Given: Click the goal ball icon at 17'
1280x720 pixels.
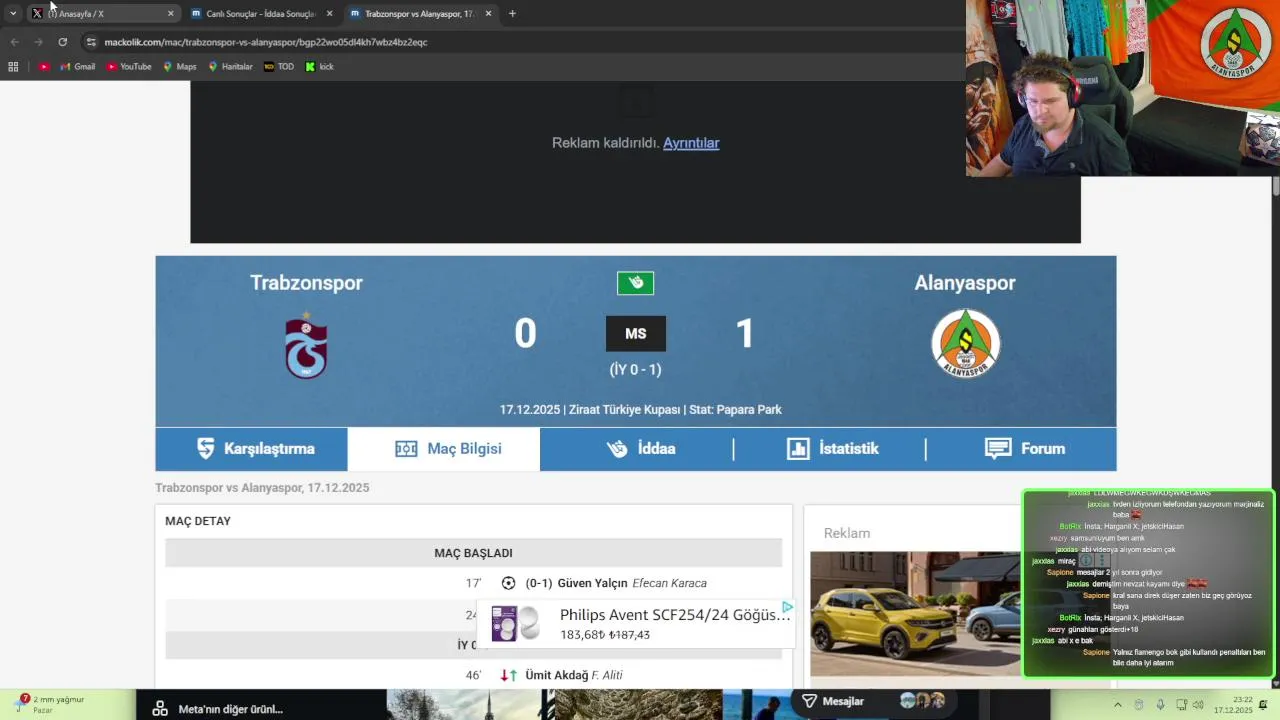Looking at the screenshot, I should click(x=508, y=583).
